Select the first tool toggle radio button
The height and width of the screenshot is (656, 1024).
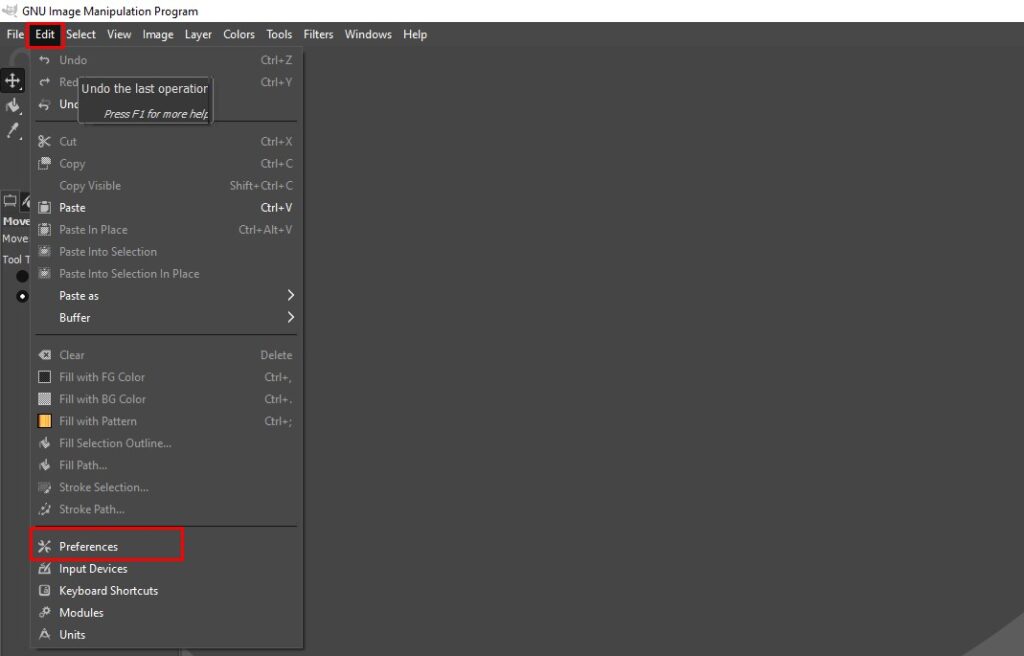point(22,276)
